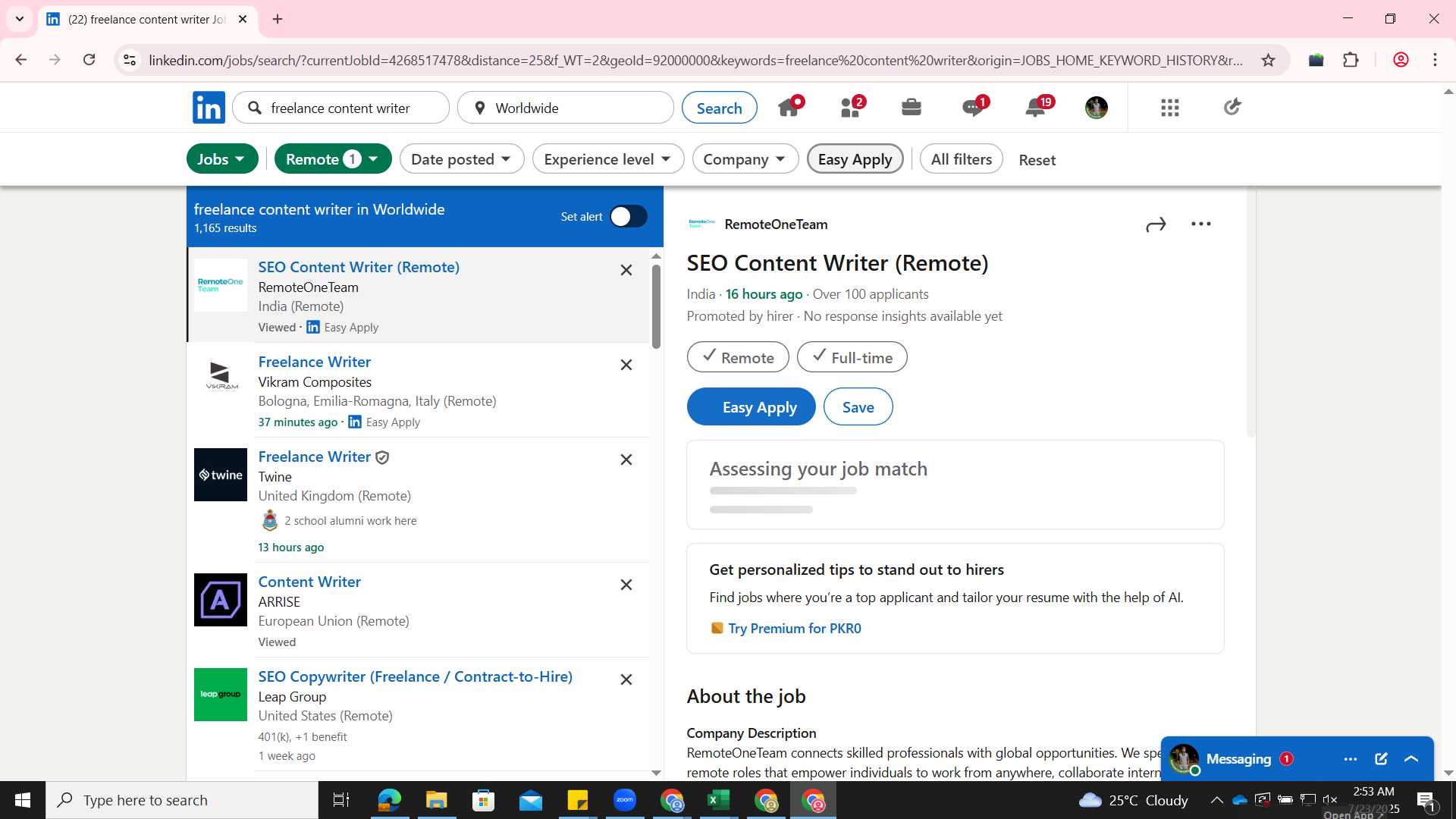Open Content Writer at ARRISE listing
This screenshot has width=1456, height=819.
pyautogui.click(x=309, y=582)
